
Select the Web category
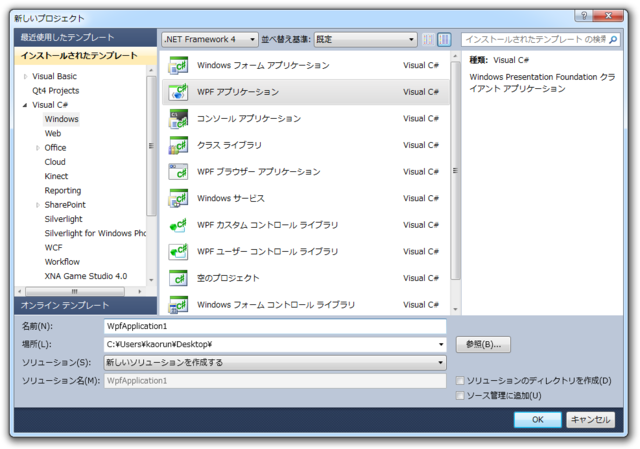[53, 133]
